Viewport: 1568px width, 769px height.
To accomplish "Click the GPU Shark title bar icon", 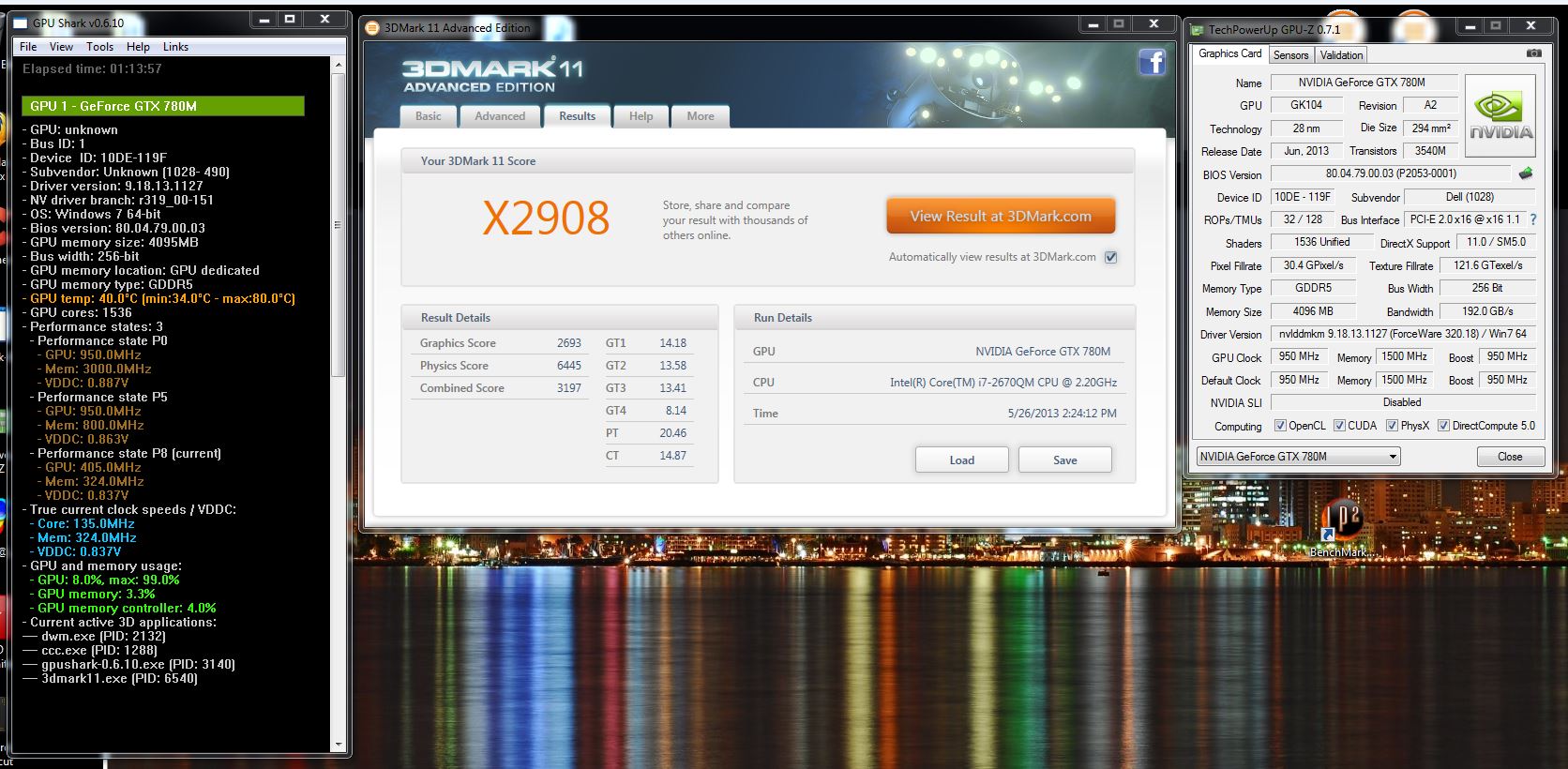I will click(21, 23).
